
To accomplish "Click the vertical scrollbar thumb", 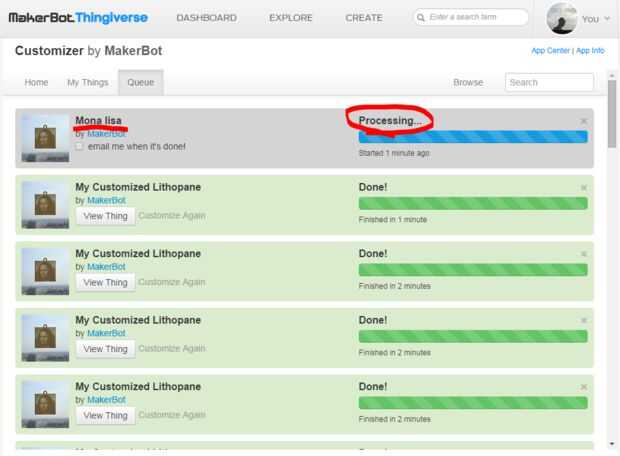I will tap(612, 114).
